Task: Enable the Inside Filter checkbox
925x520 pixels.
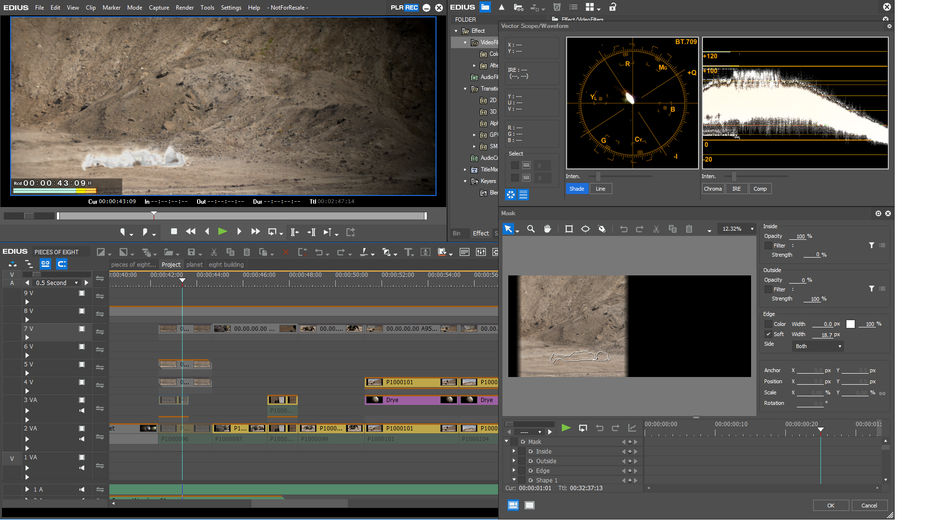Action: coord(768,245)
